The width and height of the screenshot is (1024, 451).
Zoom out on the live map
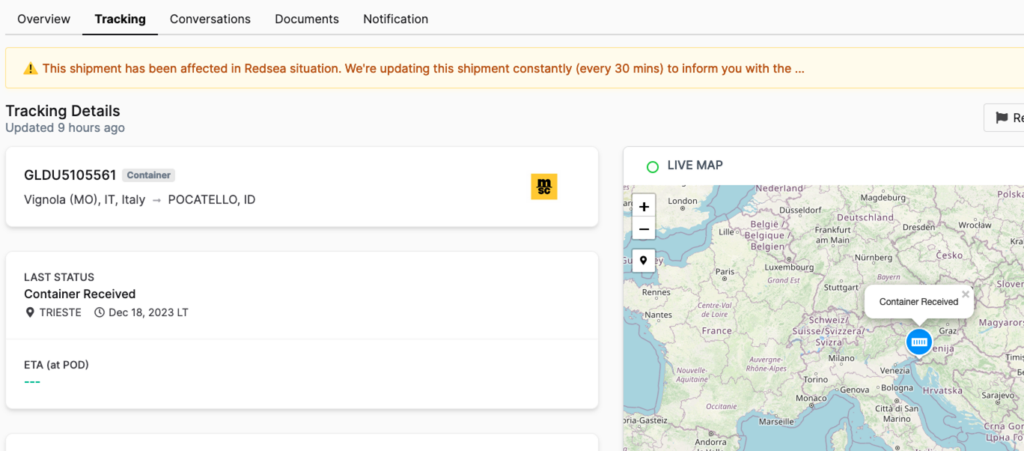(x=644, y=230)
